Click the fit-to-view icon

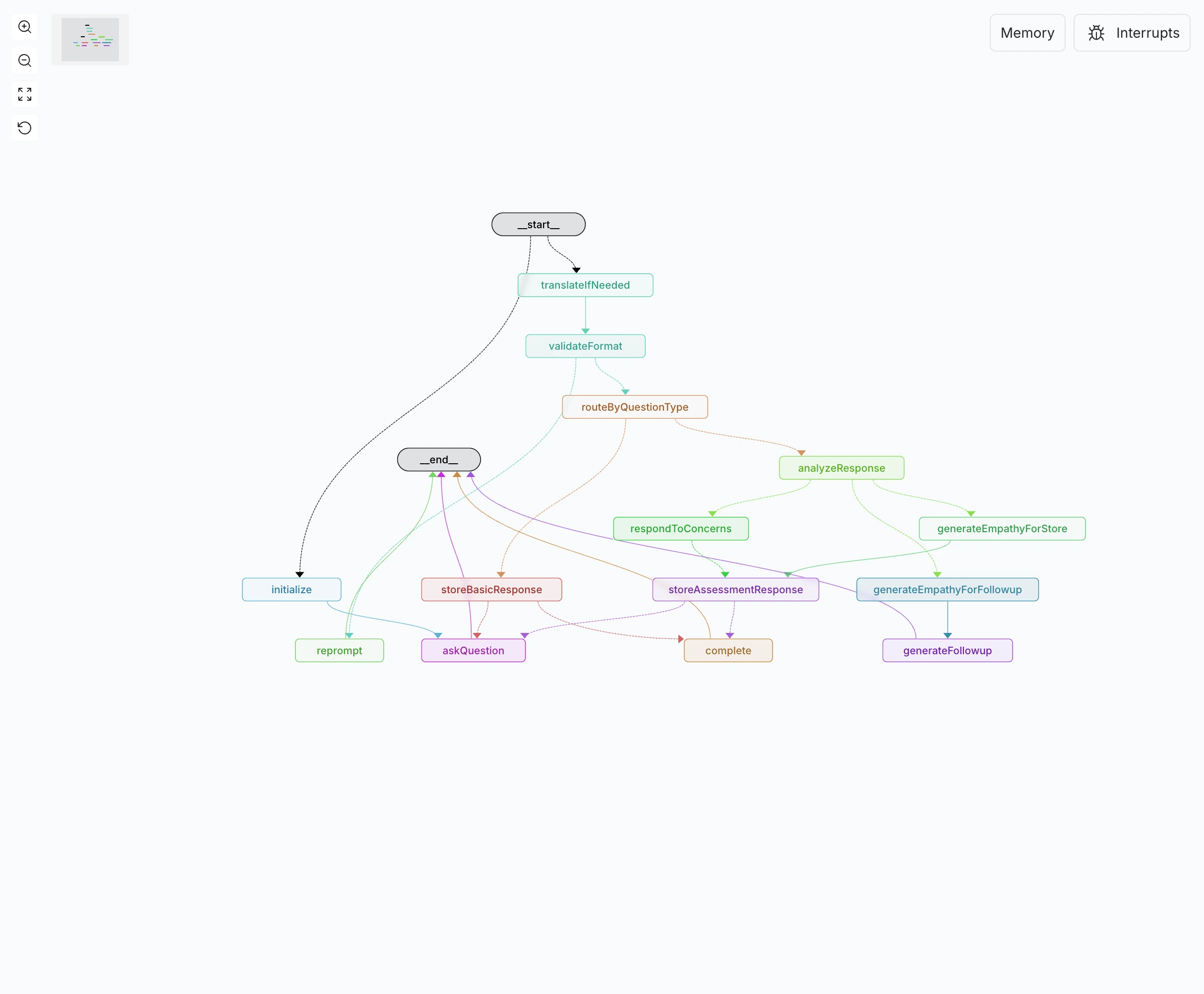(x=24, y=94)
